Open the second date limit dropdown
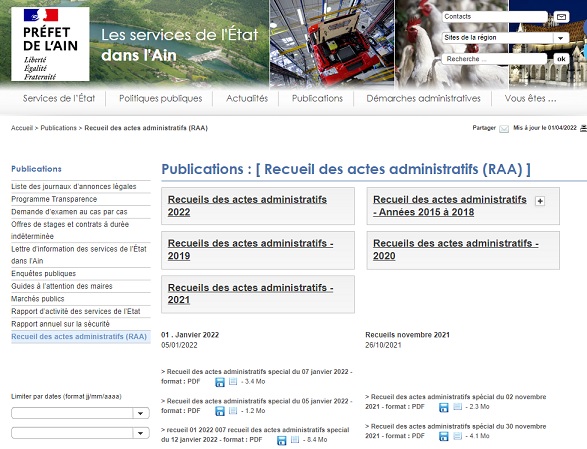 141,433
